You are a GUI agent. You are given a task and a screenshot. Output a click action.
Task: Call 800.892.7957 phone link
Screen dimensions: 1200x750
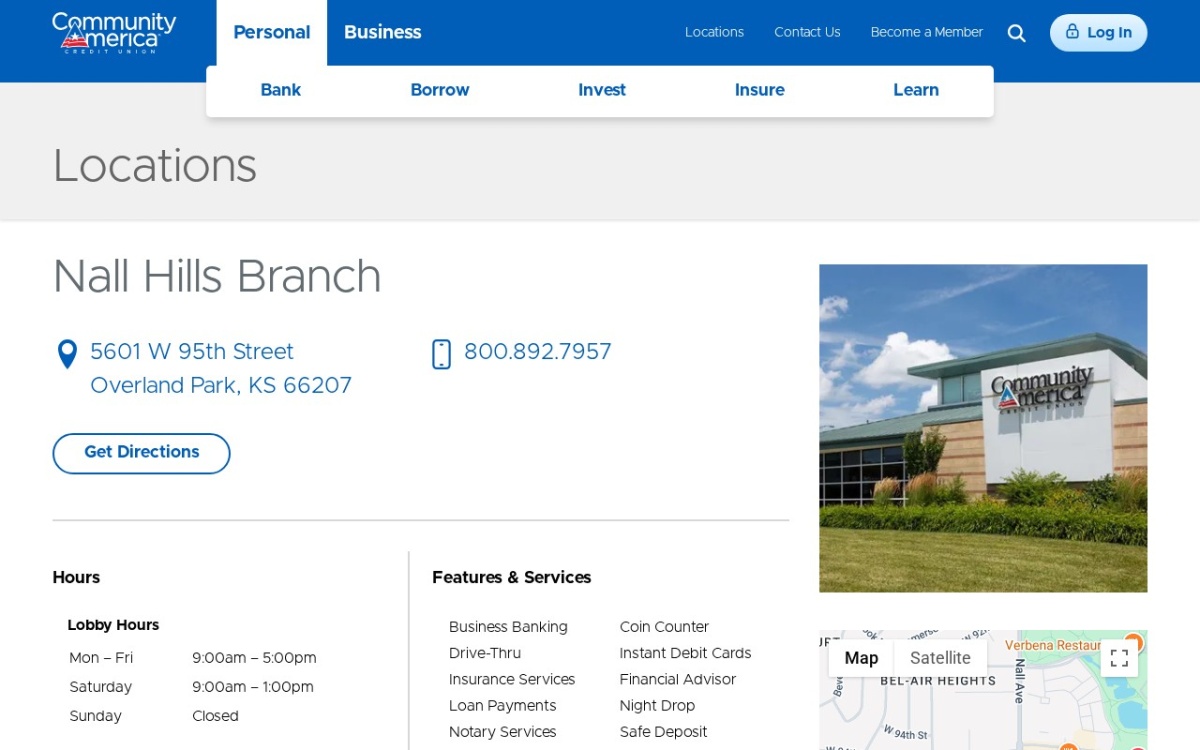538,352
